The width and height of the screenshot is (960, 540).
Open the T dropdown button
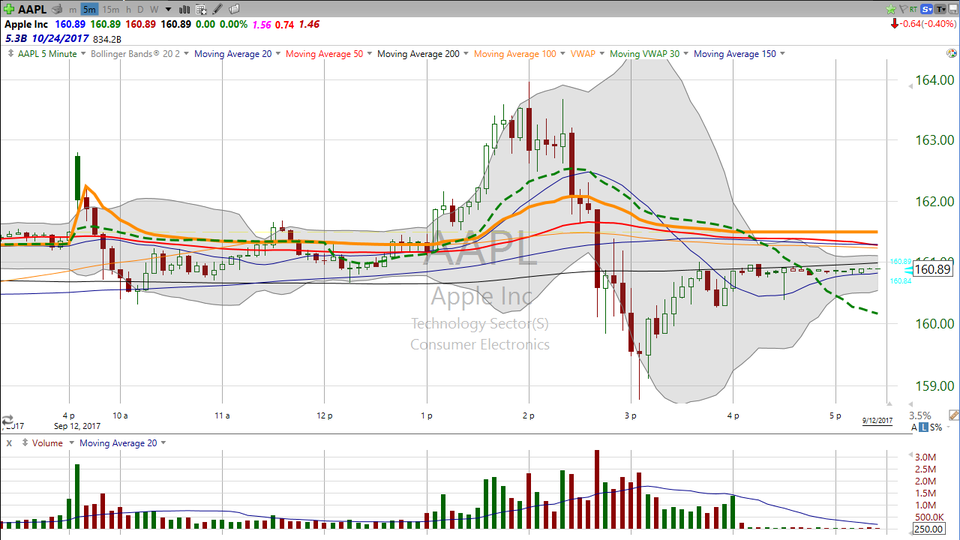point(940,9)
